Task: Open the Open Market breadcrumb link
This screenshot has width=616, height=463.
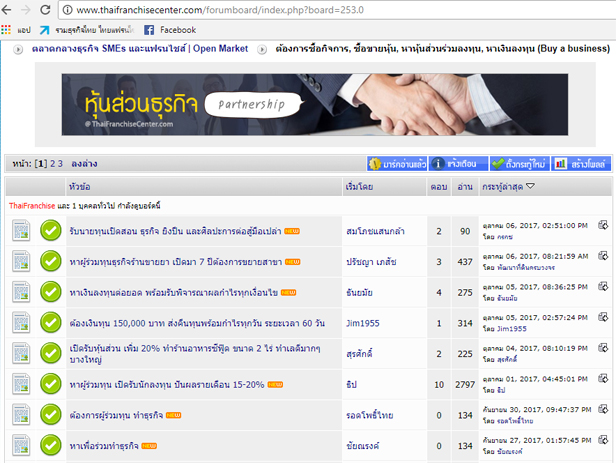Action: (140, 49)
